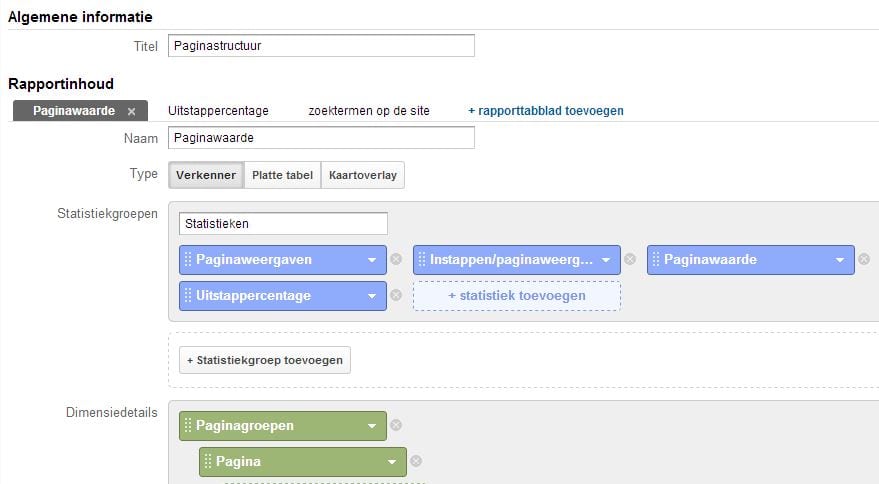This screenshot has width=879, height=484.
Task: Remove the Paginaweergaven metric with its X icon
Action: (396, 259)
